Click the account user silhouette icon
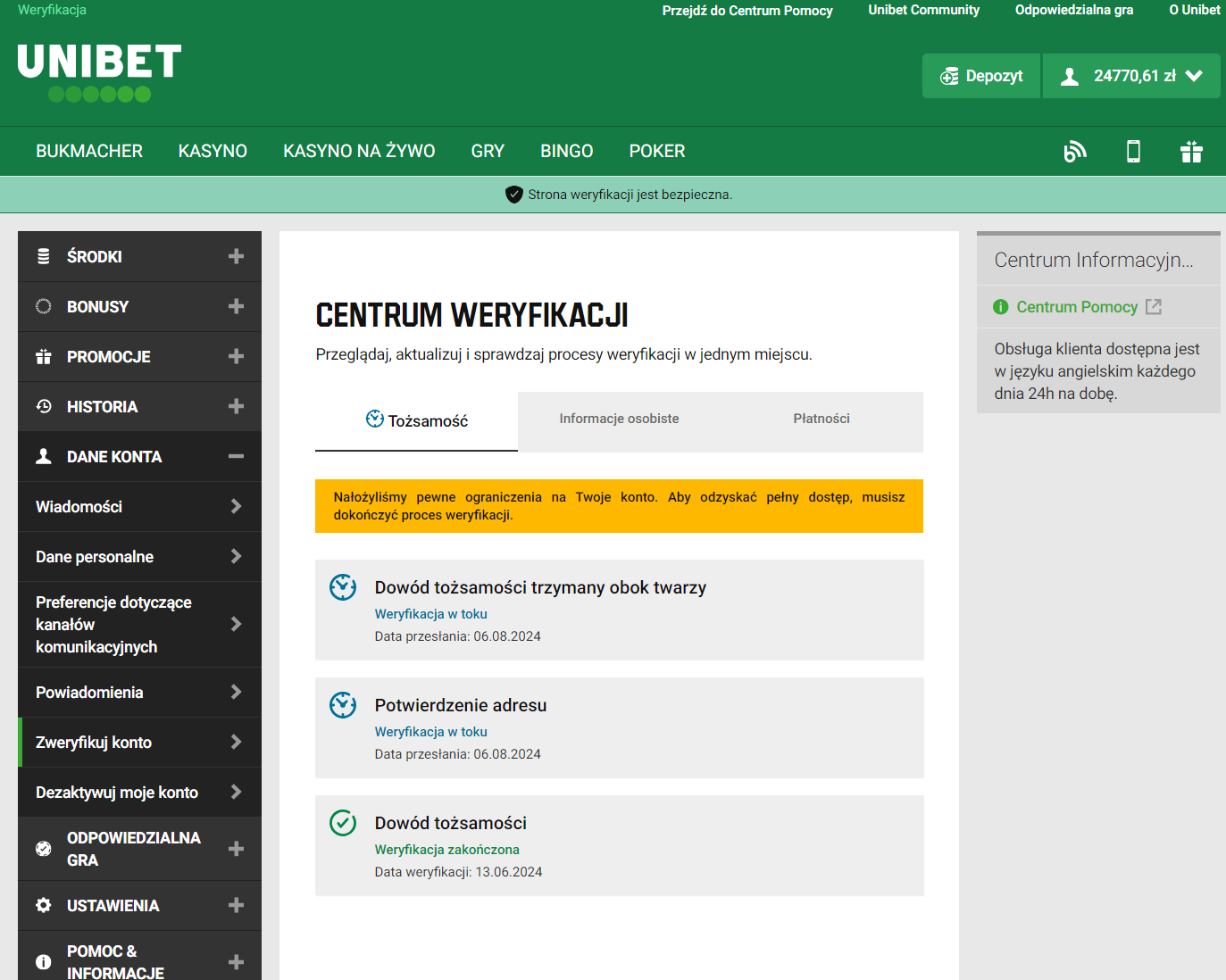This screenshot has height=980, width=1226. (1069, 77)
